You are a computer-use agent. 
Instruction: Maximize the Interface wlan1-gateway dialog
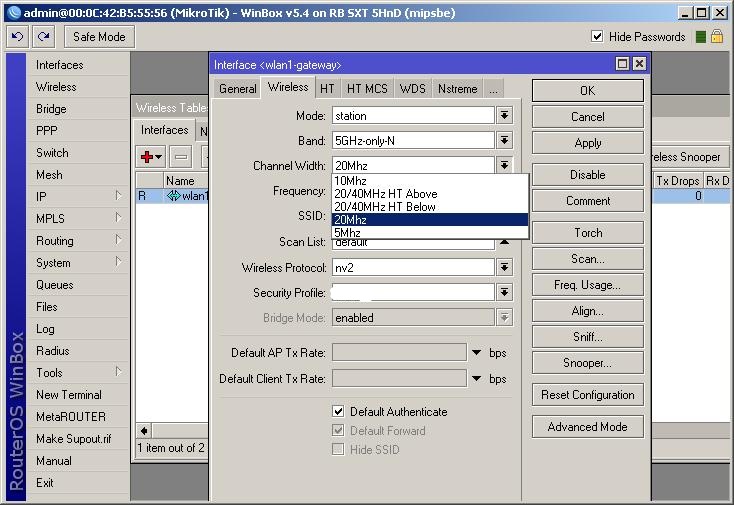[x=623, y=64]
